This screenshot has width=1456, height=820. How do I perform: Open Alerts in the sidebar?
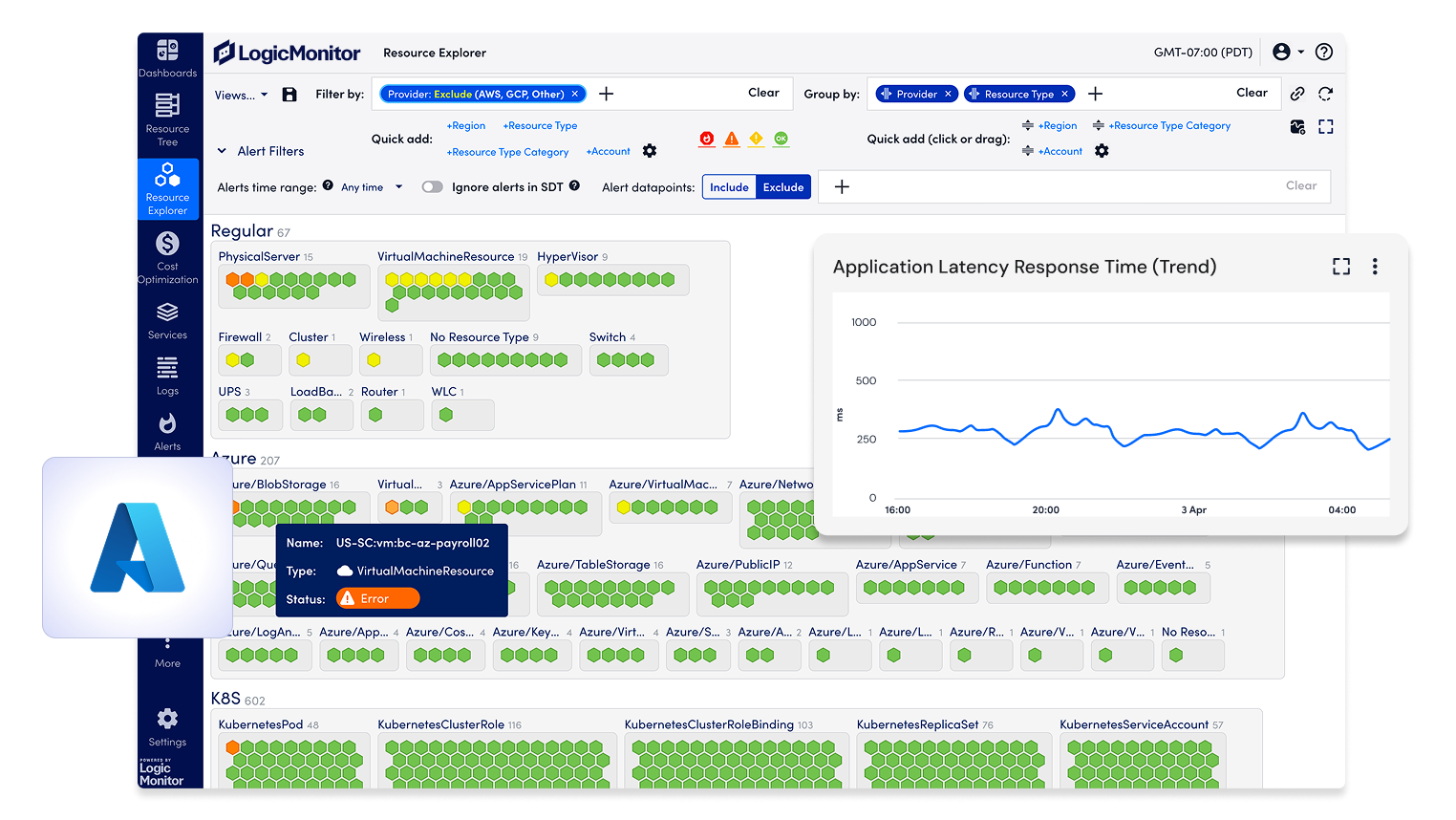point(167,432)
